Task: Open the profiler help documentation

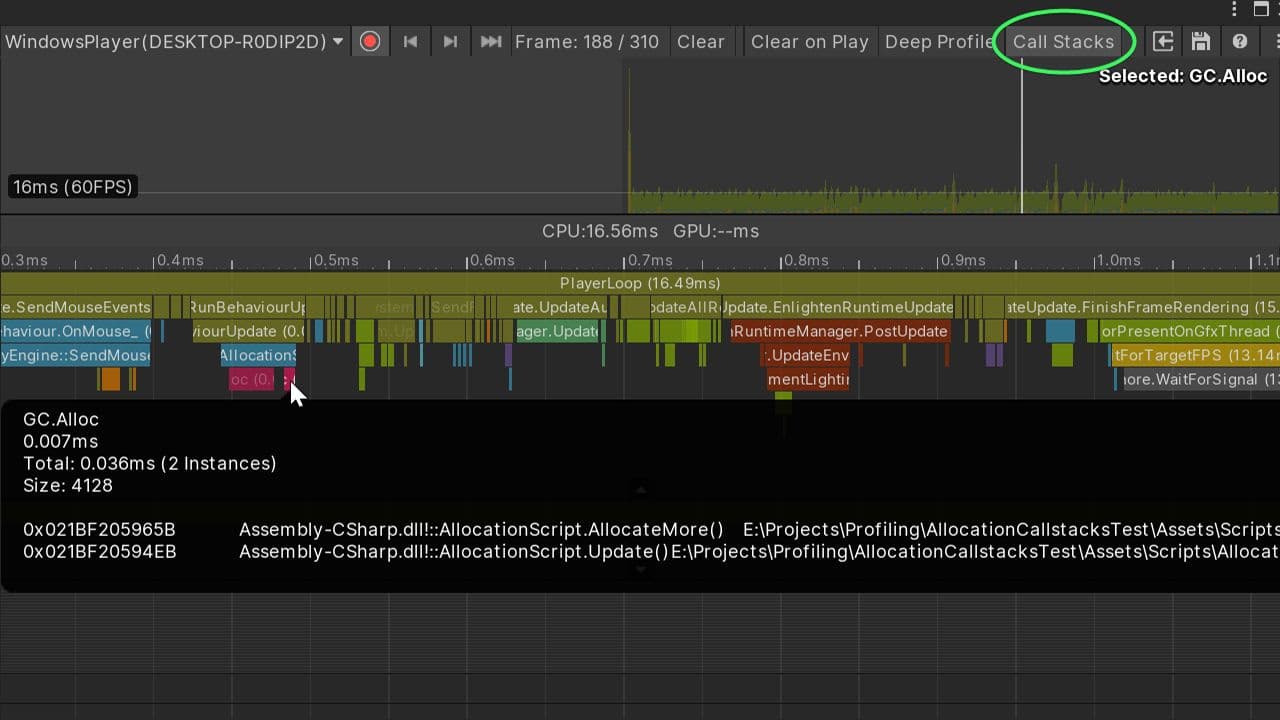Action: tap(1240, 41)
